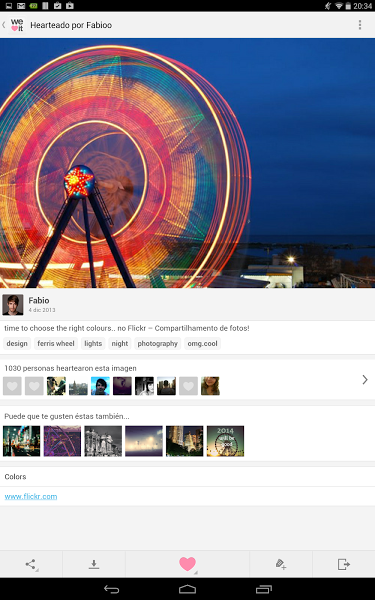Select the 'photography' tag

click(158, 343)
